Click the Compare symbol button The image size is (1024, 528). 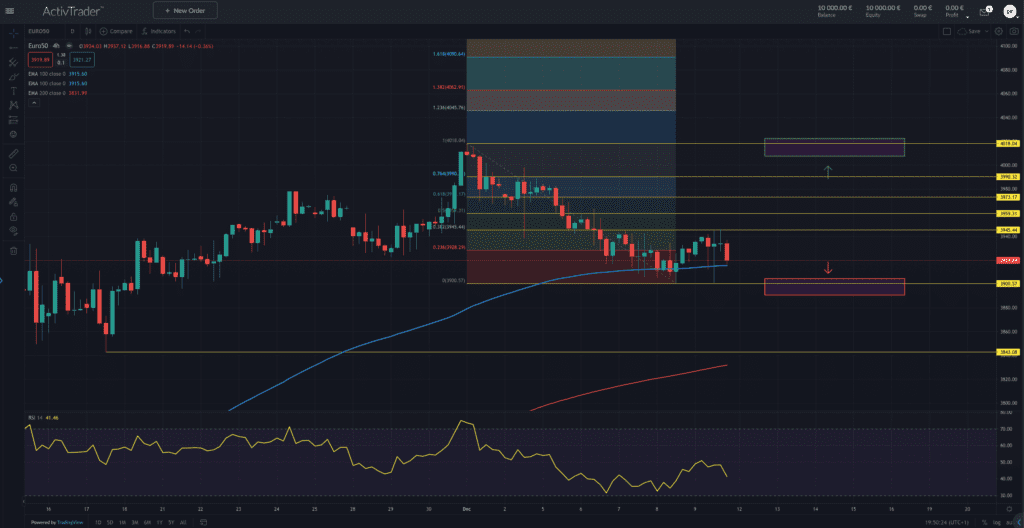(x=116, y=31)
